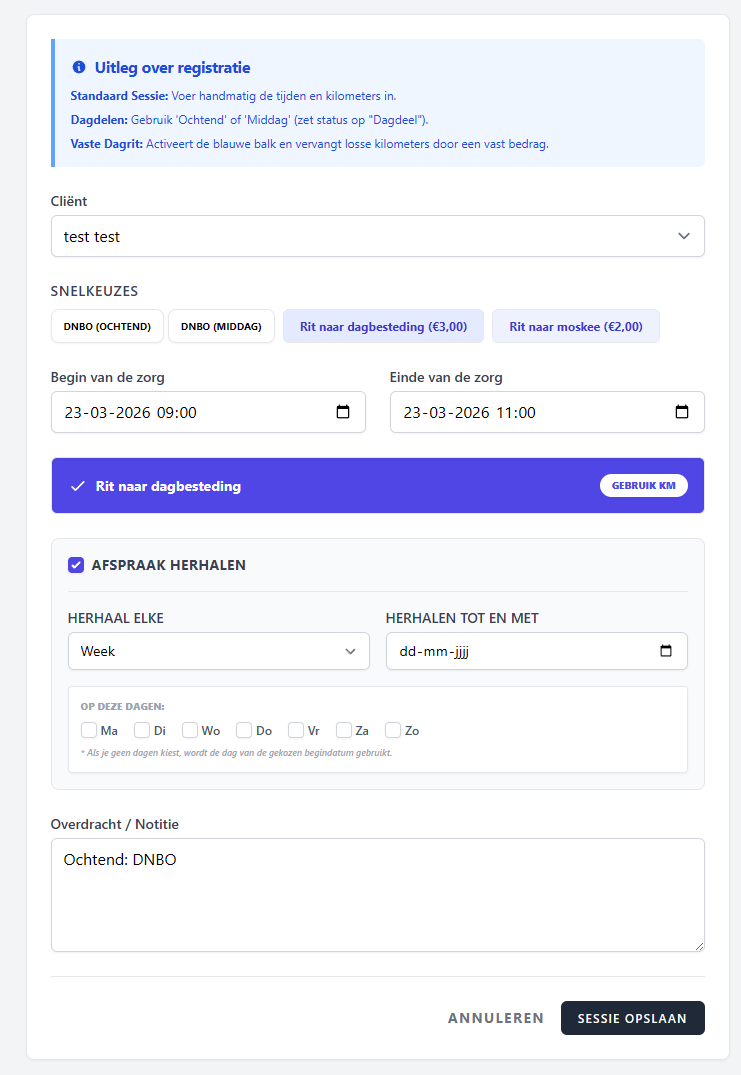Enable the Wo weekday checkbox

pos(190,730)
